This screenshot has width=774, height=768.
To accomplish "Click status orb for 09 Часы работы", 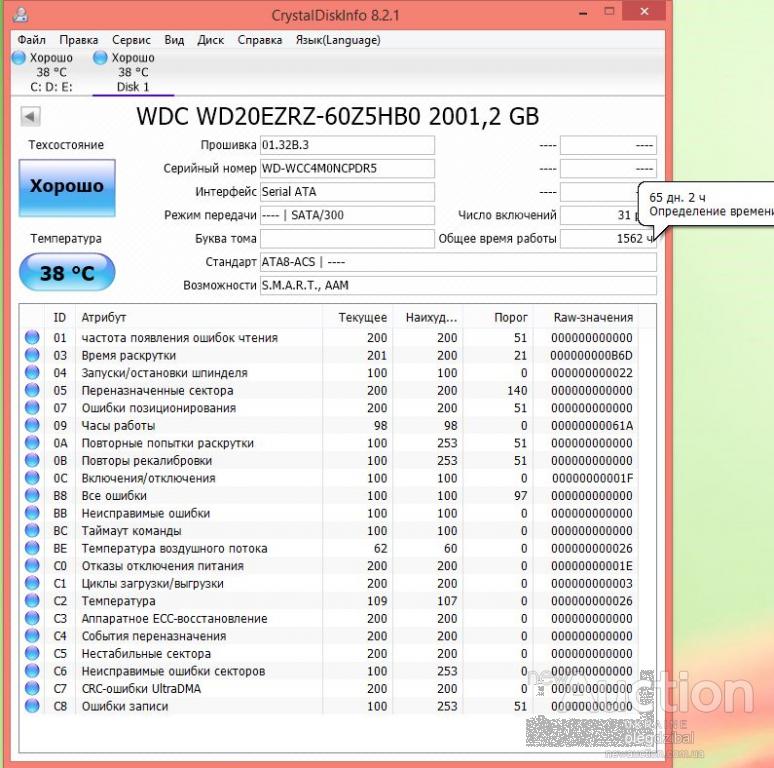I will coord(32,425).
